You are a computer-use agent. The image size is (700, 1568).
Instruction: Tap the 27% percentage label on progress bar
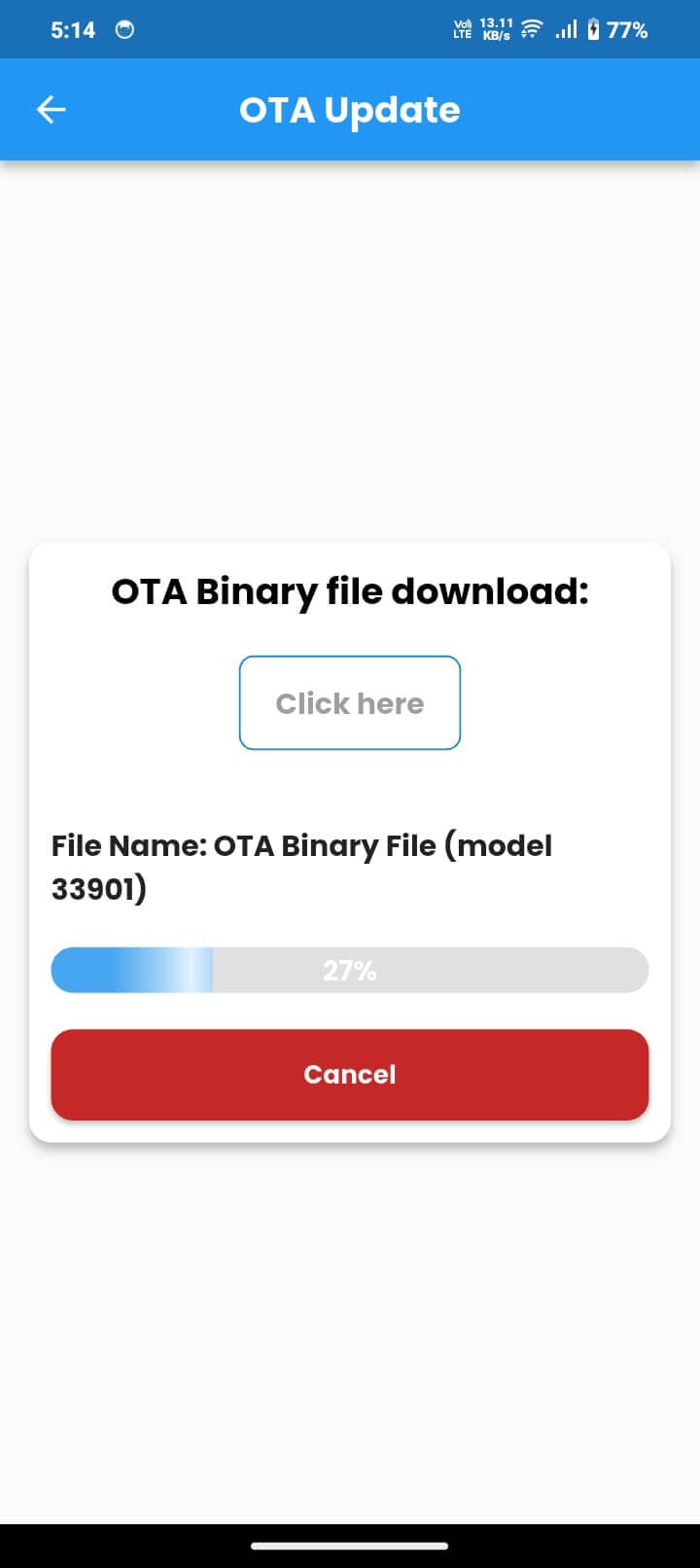350,969
